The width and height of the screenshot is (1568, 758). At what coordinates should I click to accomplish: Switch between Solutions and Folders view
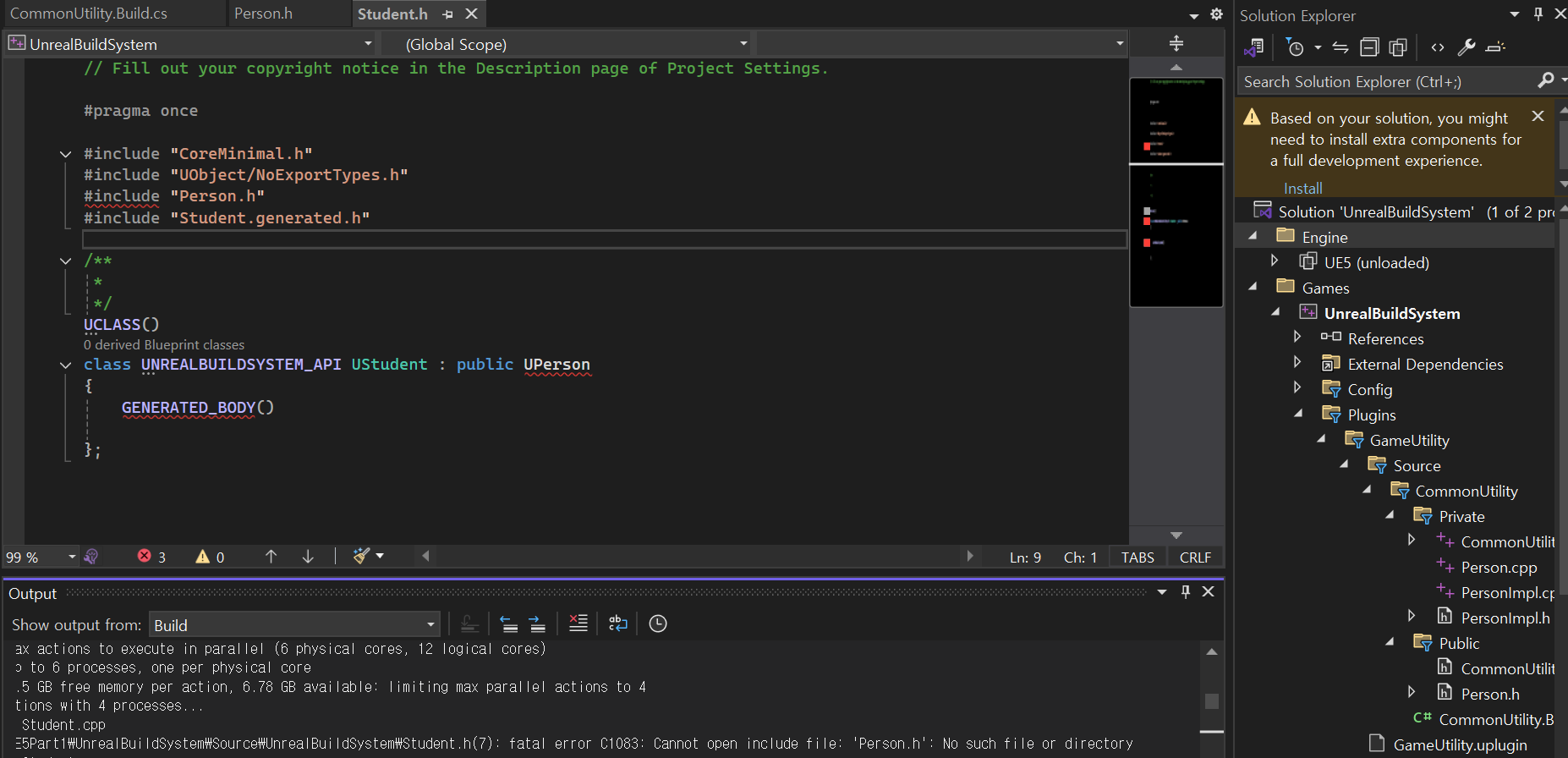1254,47
